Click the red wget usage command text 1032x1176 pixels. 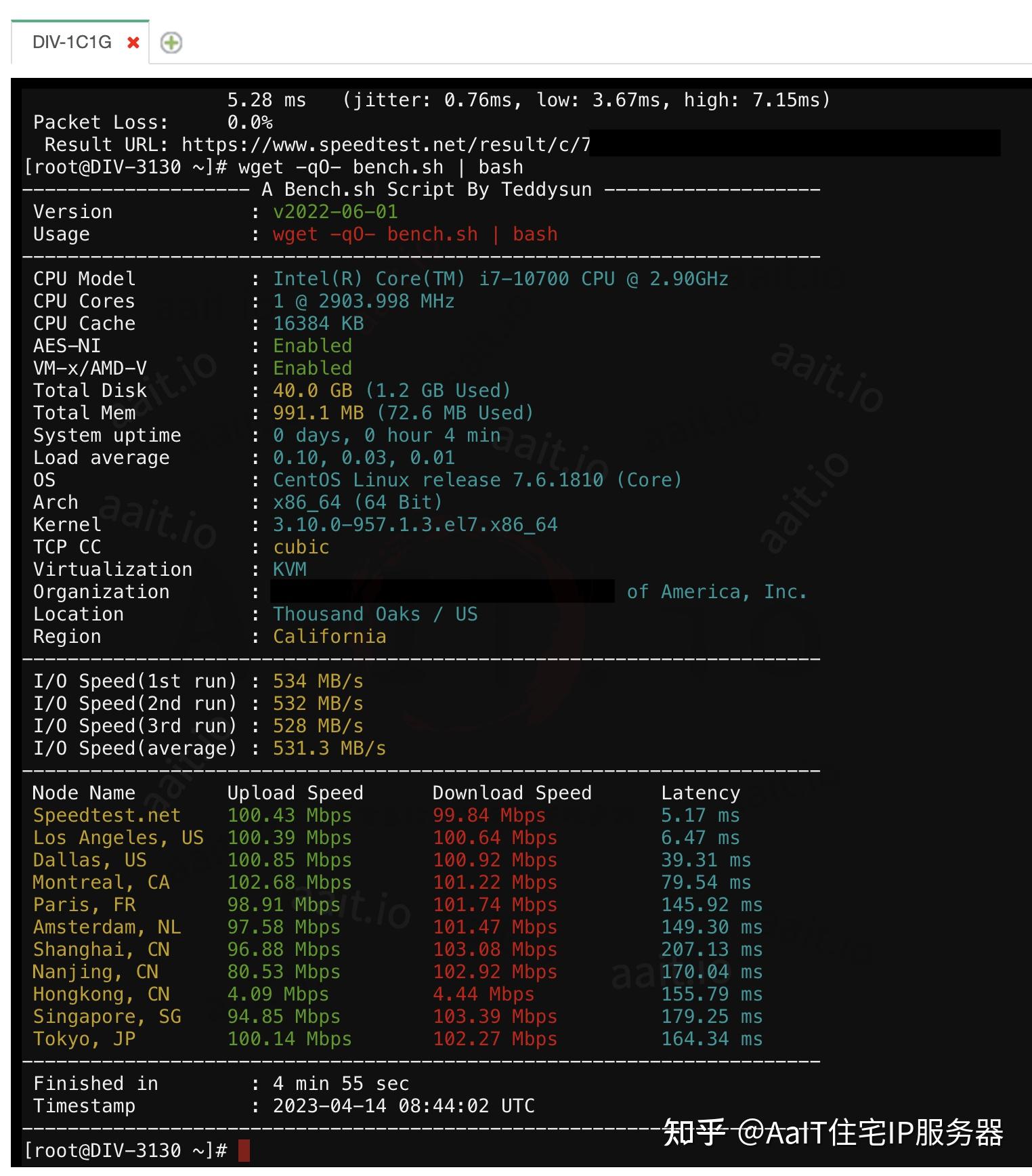pos(415,234)
